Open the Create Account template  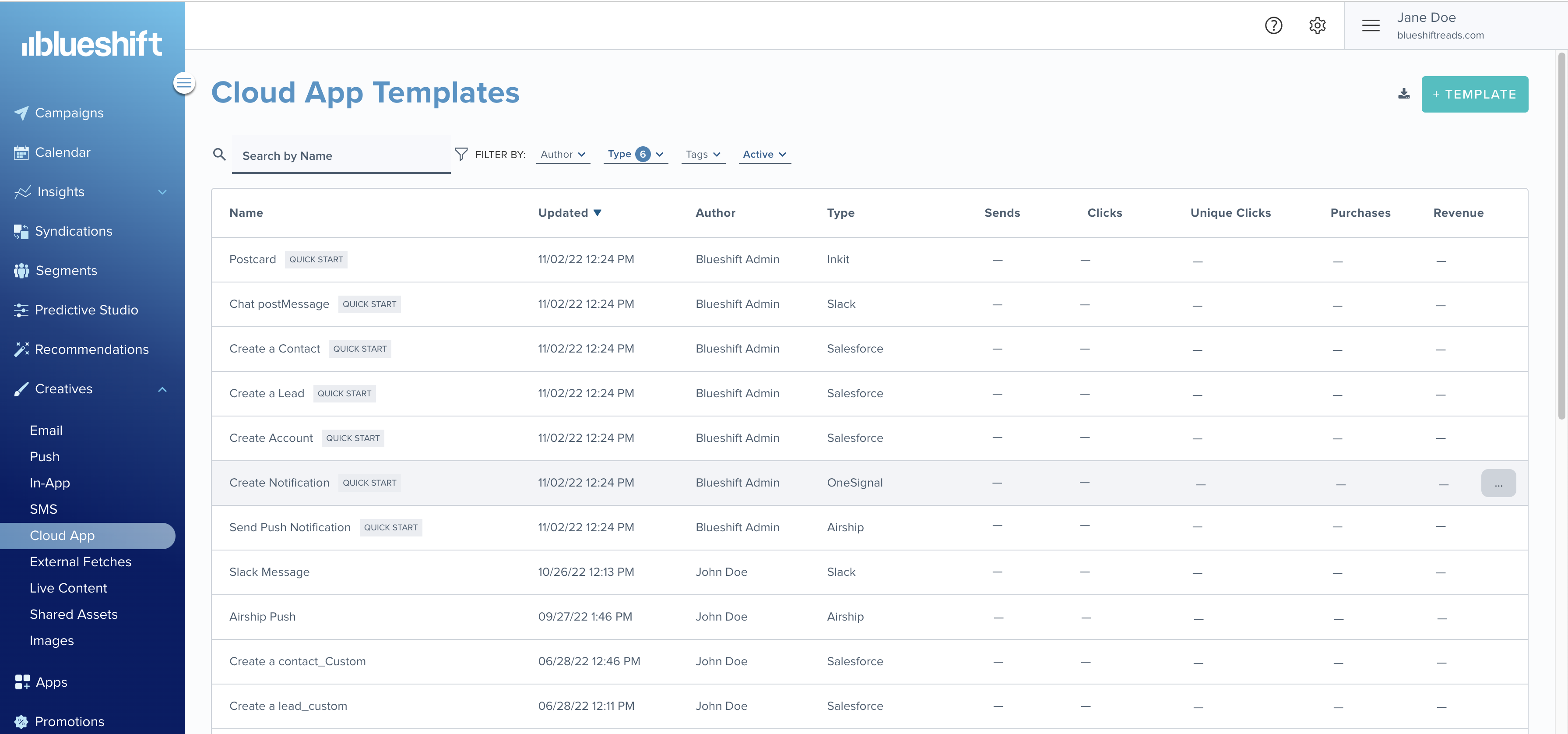271,438
